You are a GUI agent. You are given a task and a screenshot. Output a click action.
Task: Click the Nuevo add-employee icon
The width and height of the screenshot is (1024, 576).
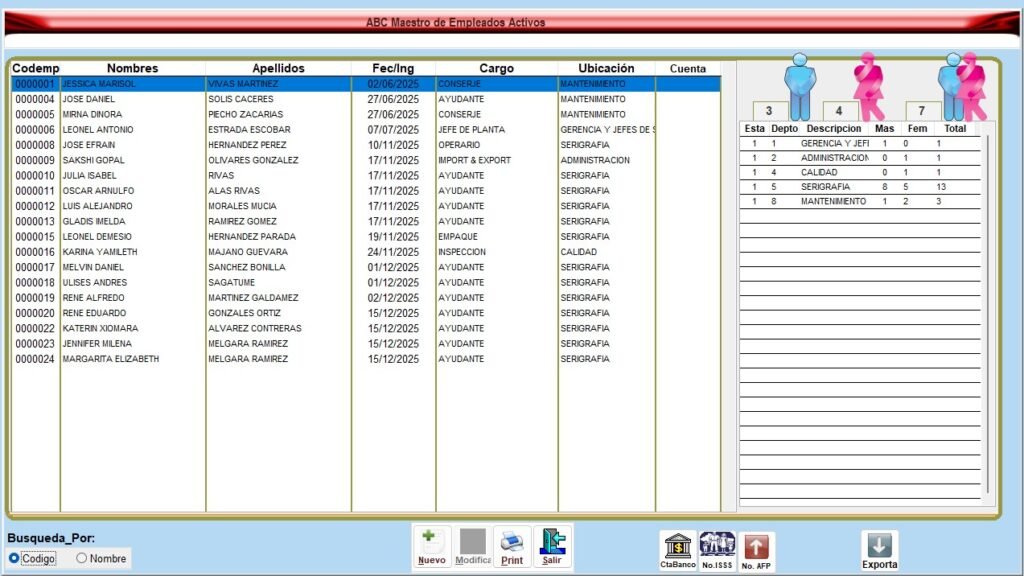(431, 543)
